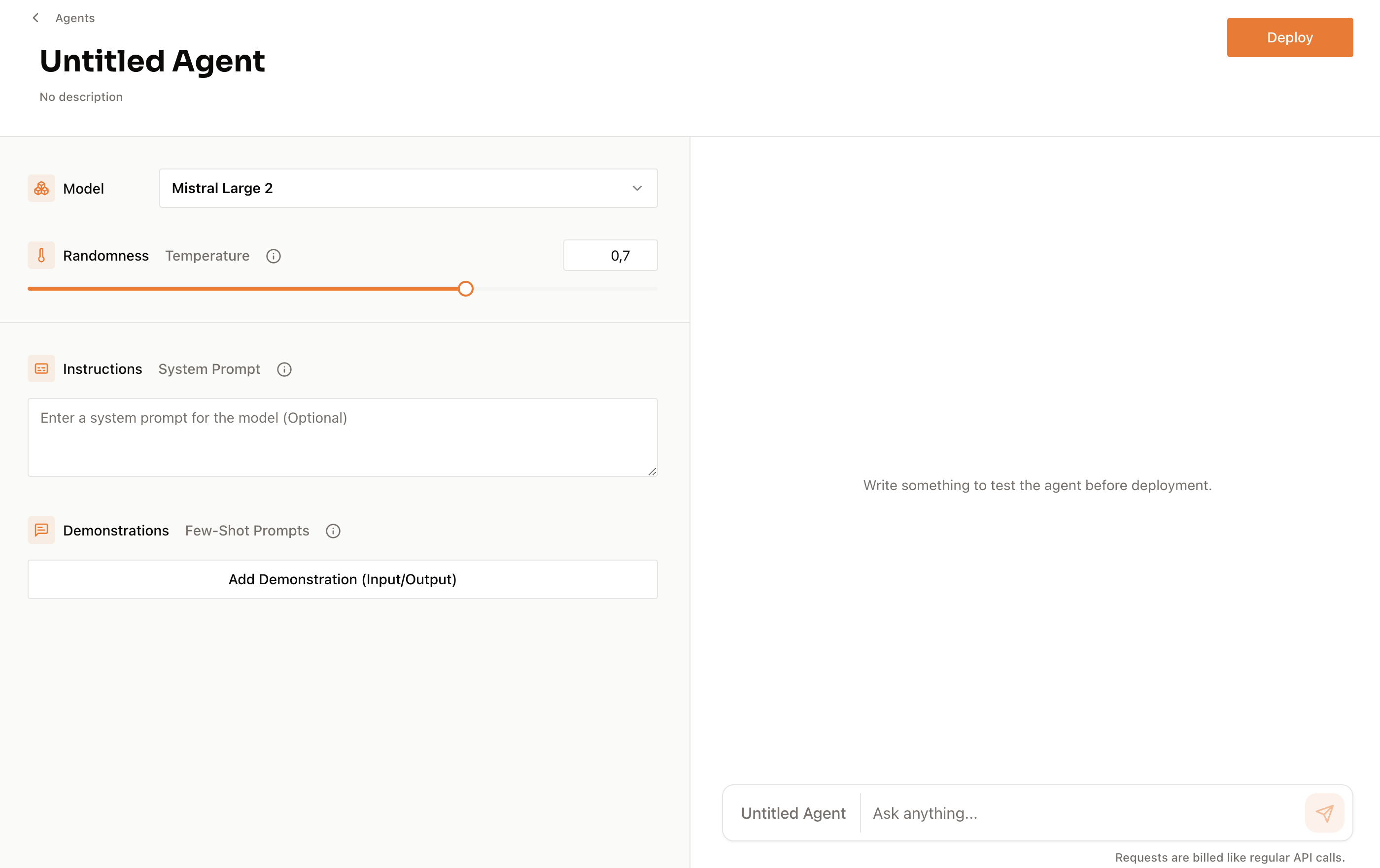The width and height of the screenshot is (1380, 868).
Task: Click the Instructions system prompt icon
Action: pos(284,369)
